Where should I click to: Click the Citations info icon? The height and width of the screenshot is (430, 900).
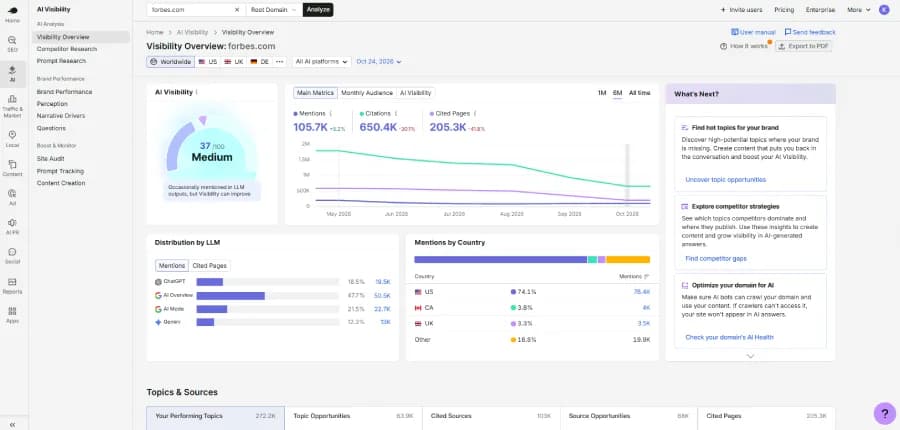point(395,114)
